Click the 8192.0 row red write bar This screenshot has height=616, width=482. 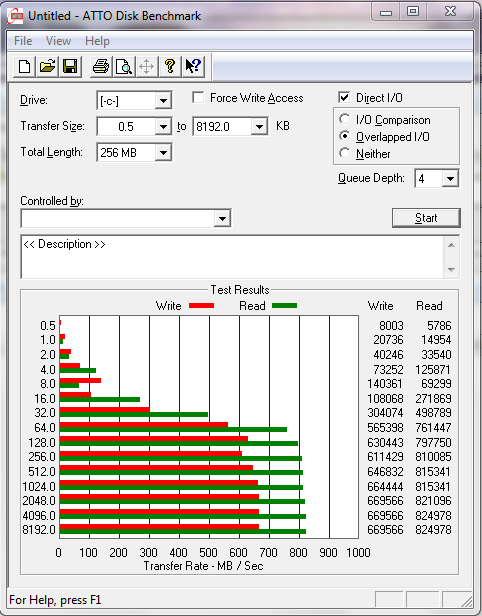pos(159,526)
